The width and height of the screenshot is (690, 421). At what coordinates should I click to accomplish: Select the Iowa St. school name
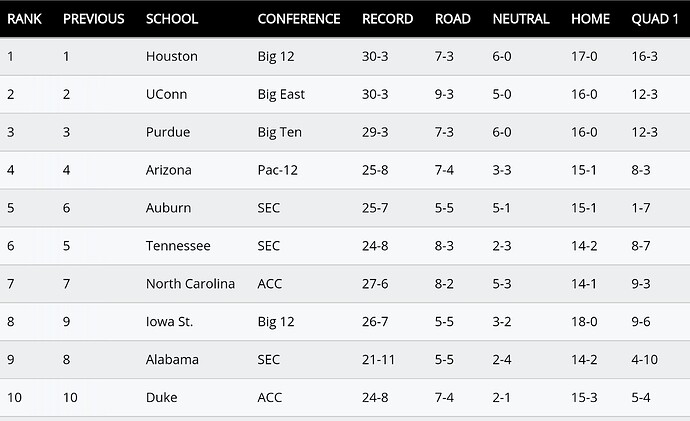(x=169, y=322)
